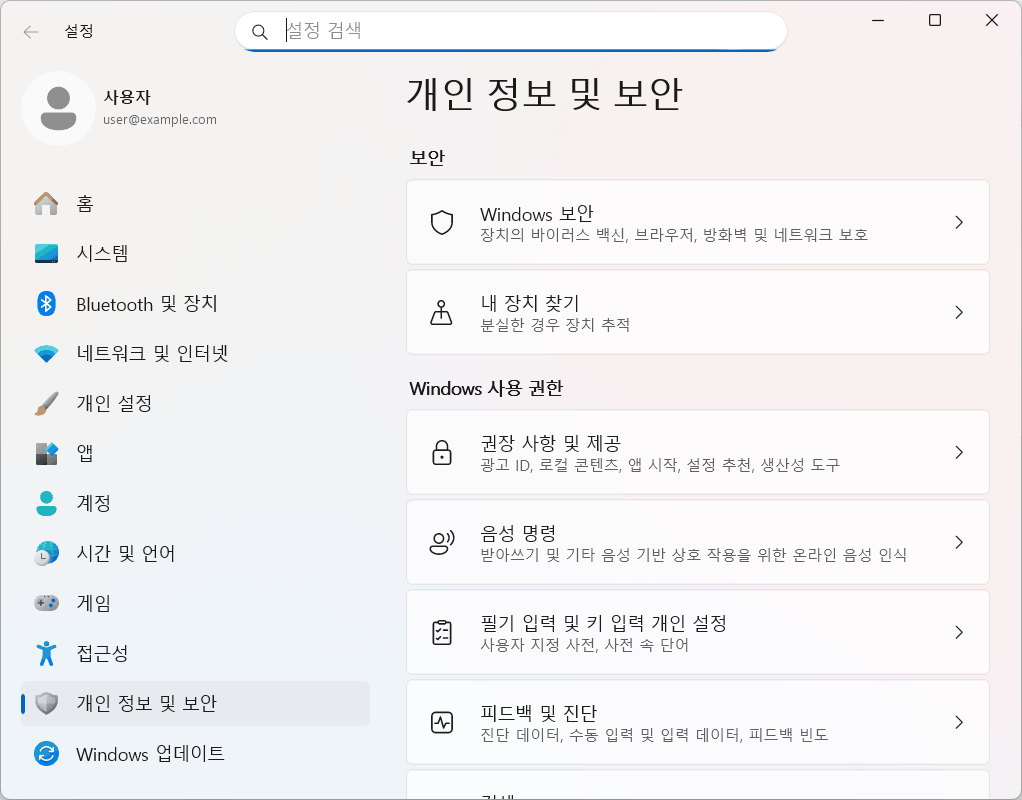
Task: Click the 홈 house icon
Action: click(x=46, y=203)
